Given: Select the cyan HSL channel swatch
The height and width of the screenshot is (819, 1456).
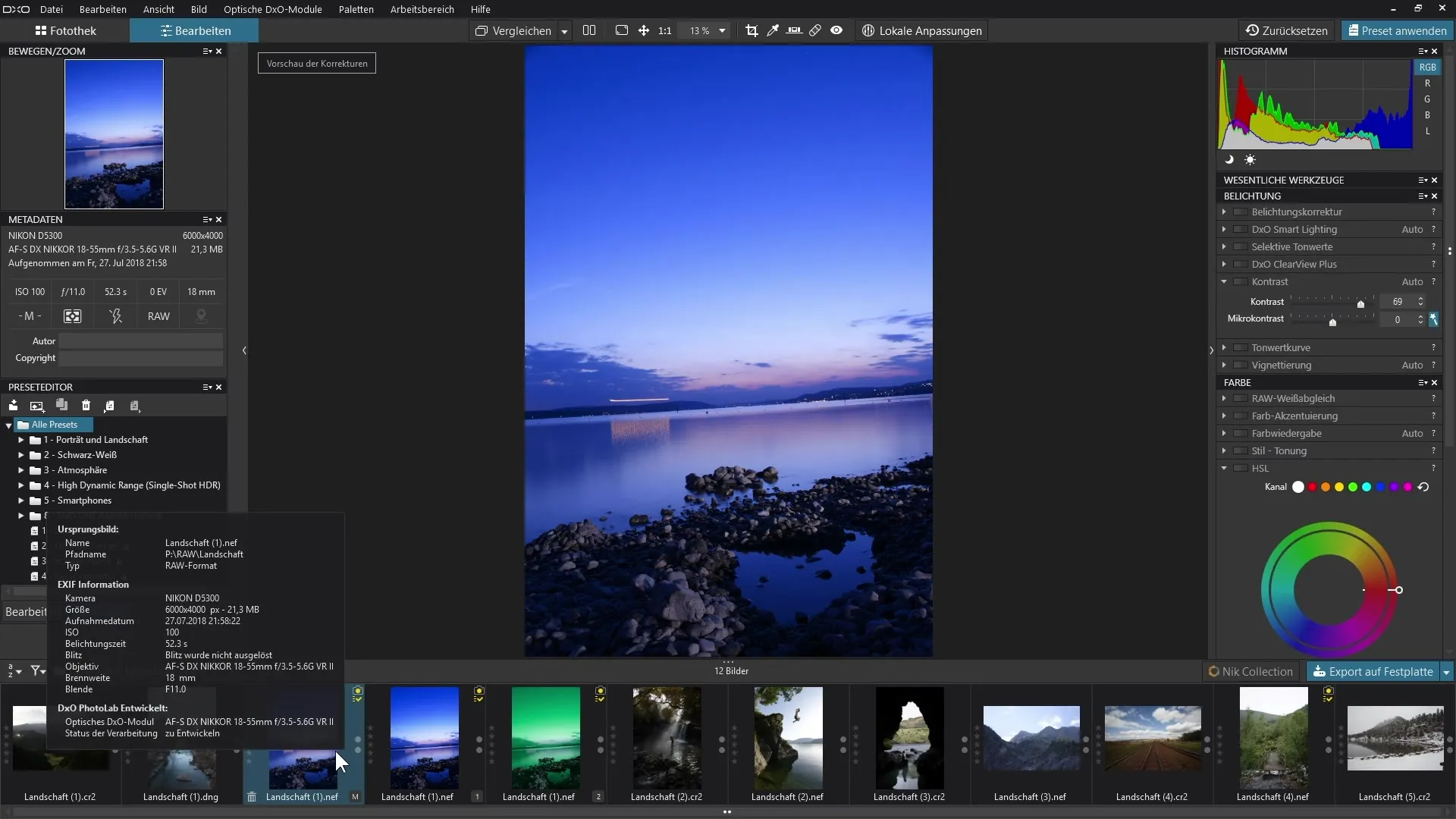Looking at the screenshot, I should [1367, 488].
